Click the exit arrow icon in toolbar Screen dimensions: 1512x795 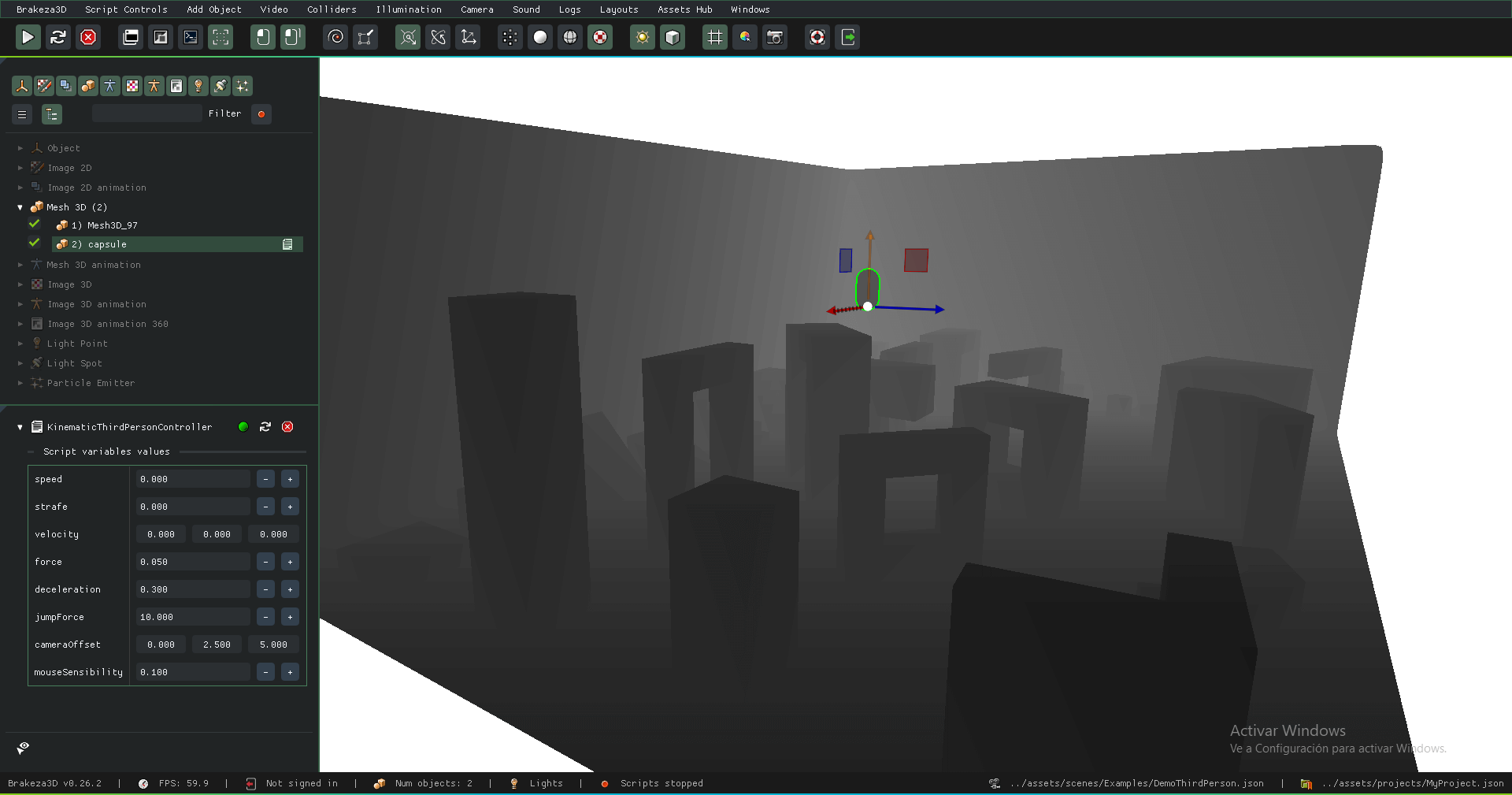pos(848,37)
